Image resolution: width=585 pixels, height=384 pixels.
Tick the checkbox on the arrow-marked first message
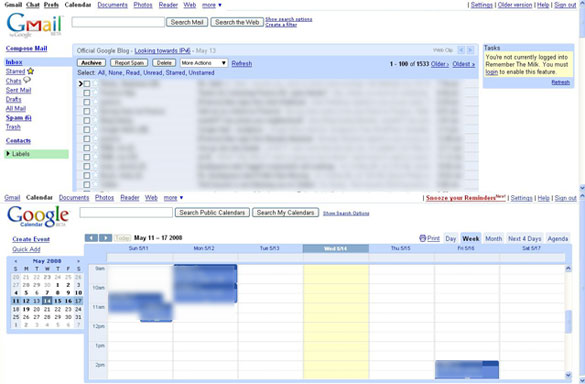pyautogui.click(x=87, y=84)
